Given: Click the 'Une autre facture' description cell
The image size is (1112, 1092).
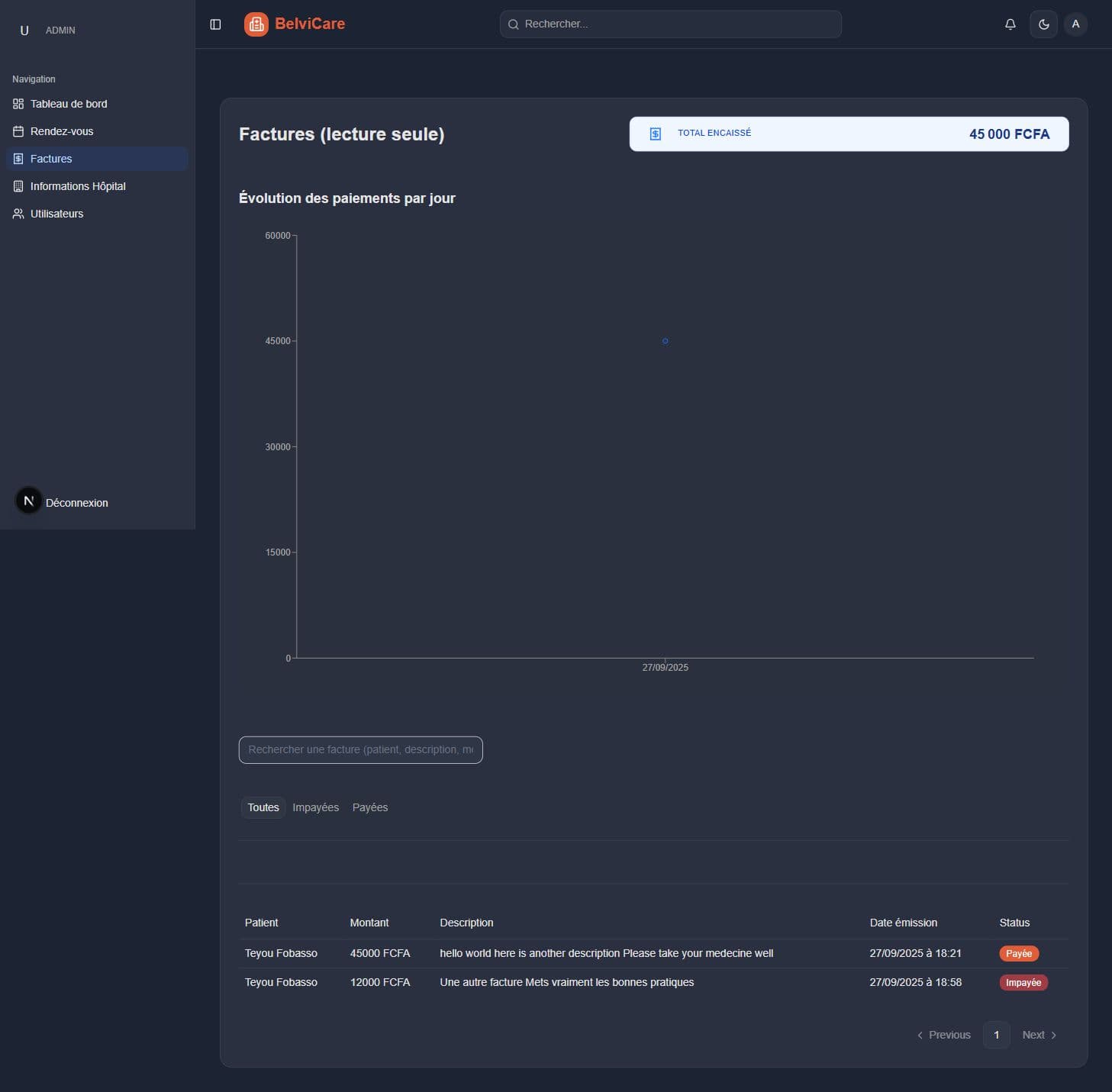Looking at the screenshot, I should pos(567,982).
